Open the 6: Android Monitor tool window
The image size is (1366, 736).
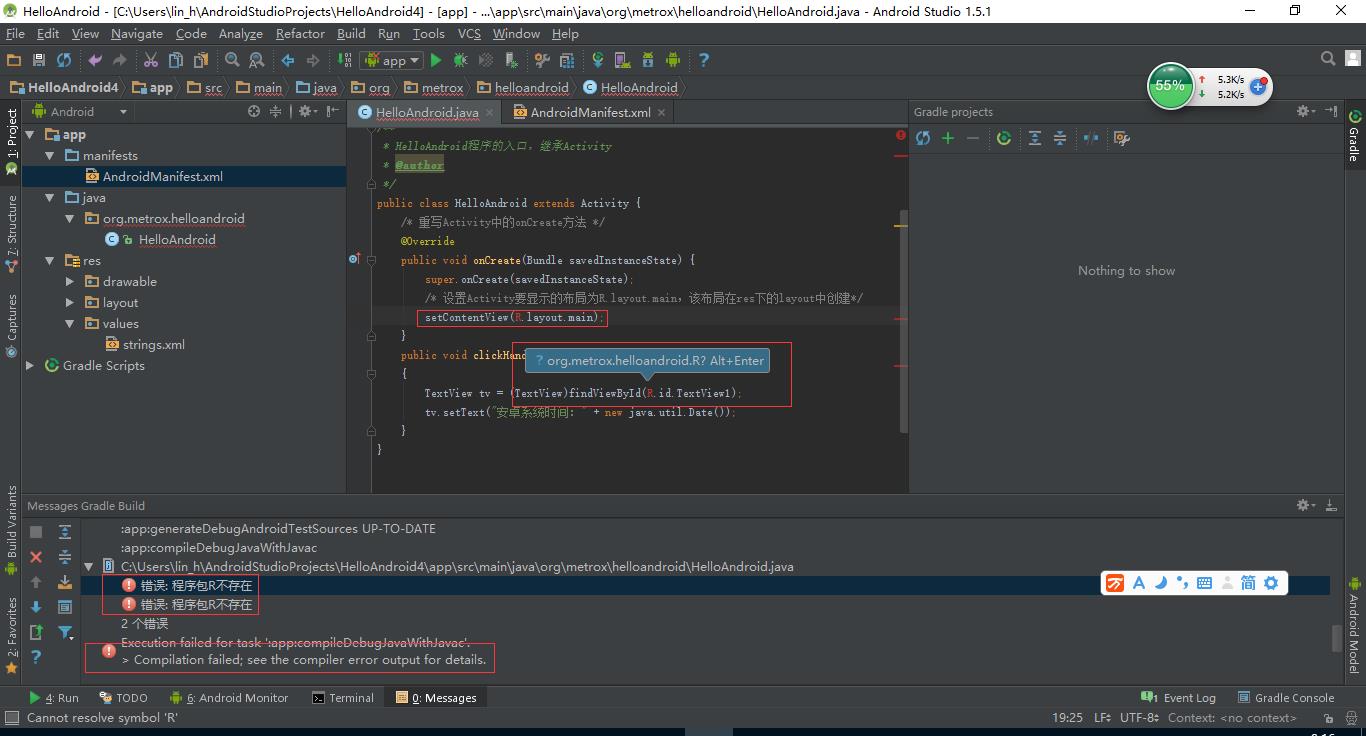[x=229, y=698]
